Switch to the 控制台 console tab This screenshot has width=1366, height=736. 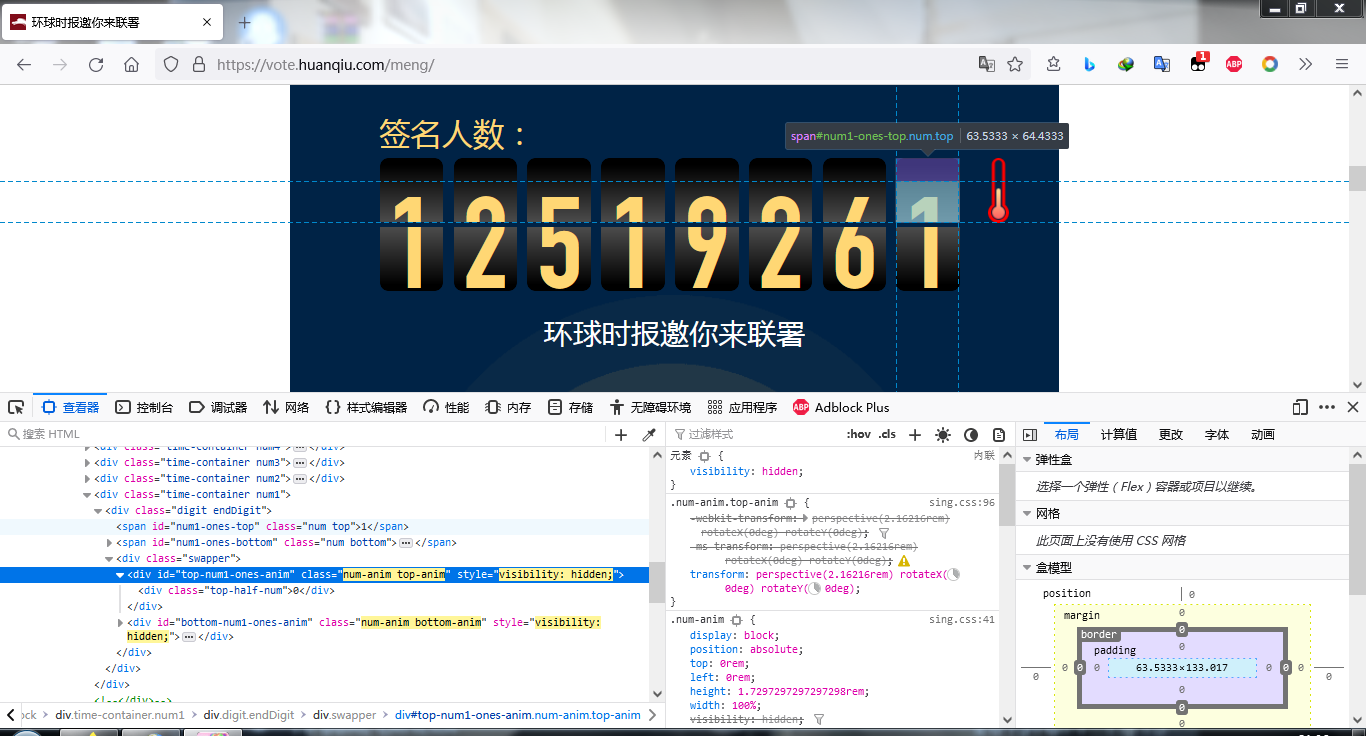(x=144, y=407)
